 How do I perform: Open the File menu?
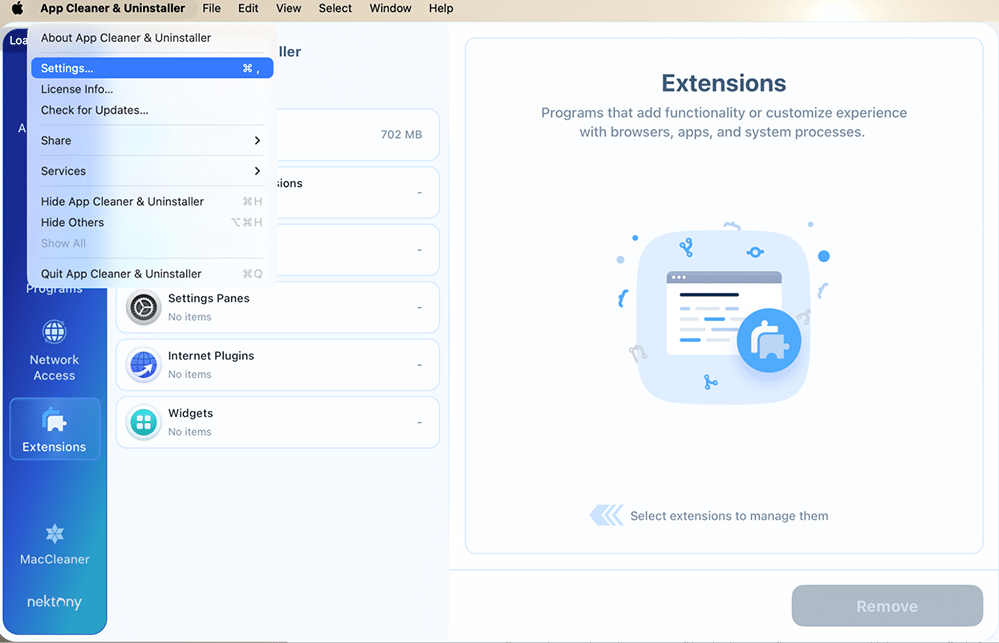[x=212, y=8]
